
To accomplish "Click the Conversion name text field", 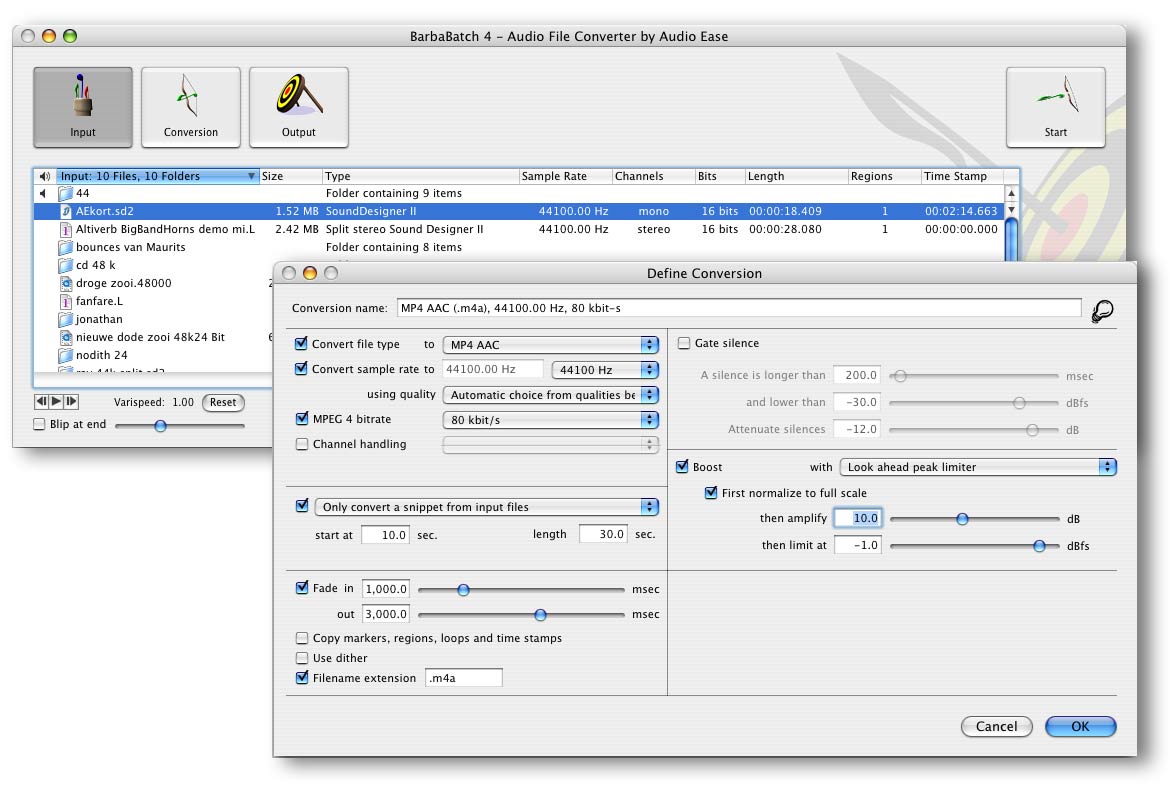I will point(739,308).
